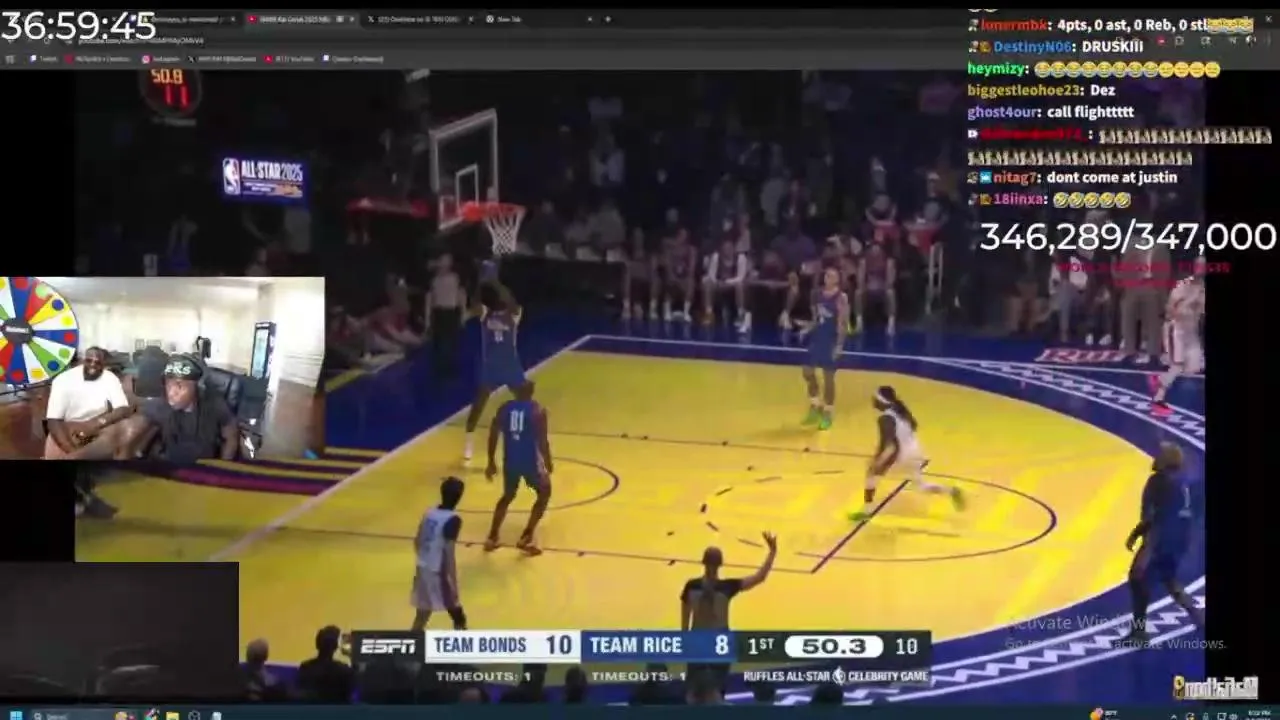The image size is (1280, 720).
Task: Open the YouTube bookmark in bookmarks bar
Action: click(290, 59)
